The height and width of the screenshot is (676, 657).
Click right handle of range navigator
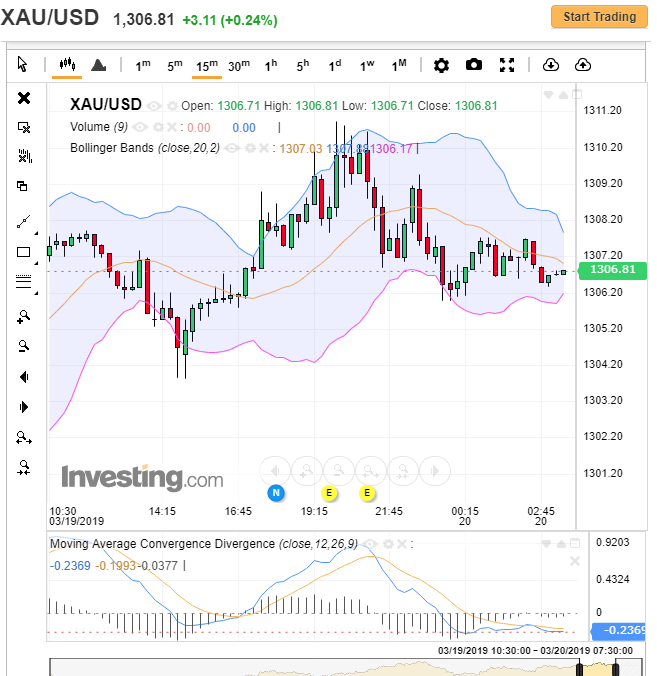click(616, 668)
